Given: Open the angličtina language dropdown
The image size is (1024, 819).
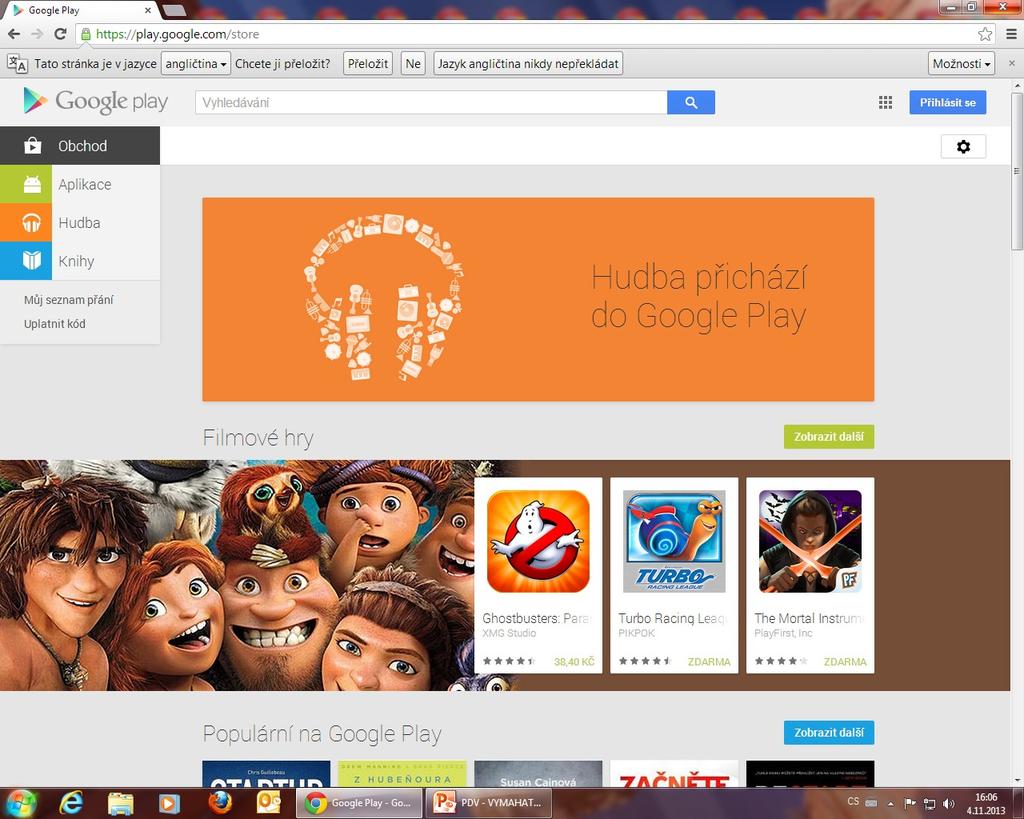Looking at the screenshot, I should (x=196, y=64).
